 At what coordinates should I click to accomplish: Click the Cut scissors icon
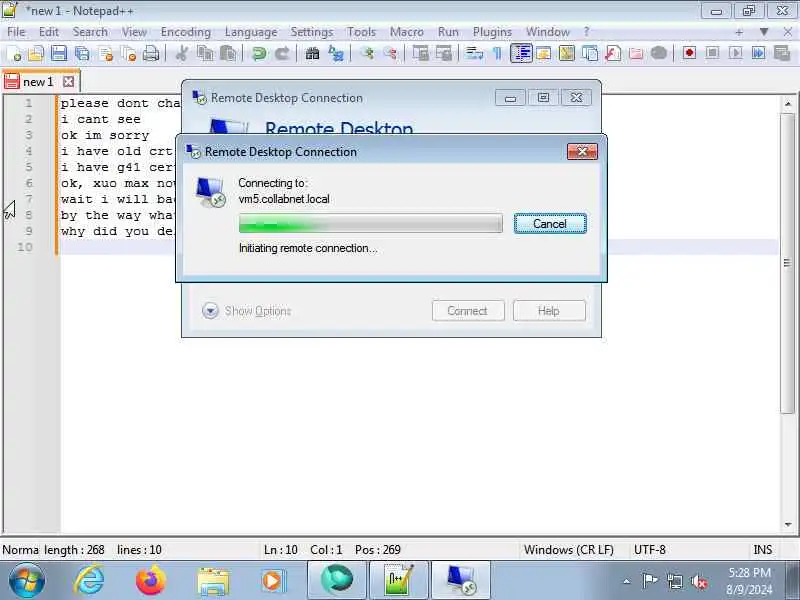pyautogui.click(x=182, y=53)
